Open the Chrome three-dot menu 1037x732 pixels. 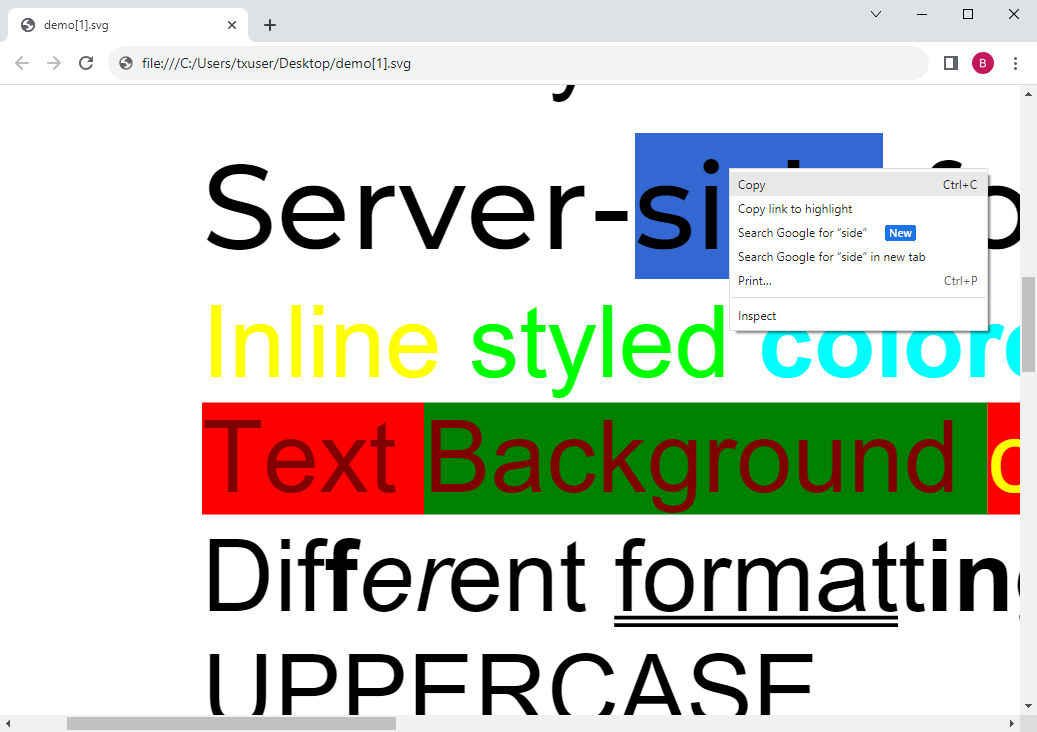pyautogui.click(x=1015, y=62)
